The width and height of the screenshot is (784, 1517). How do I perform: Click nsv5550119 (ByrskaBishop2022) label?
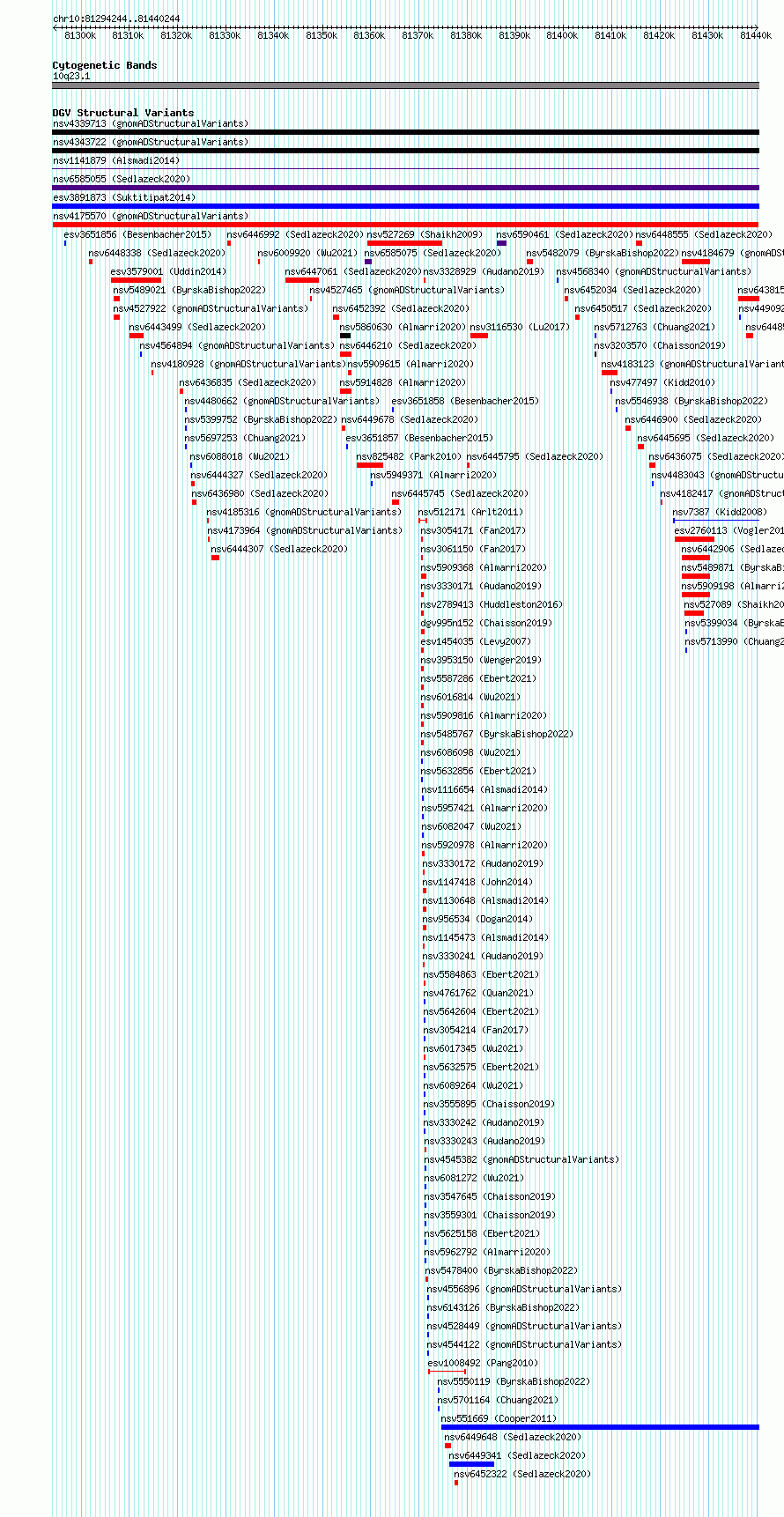coord(514,1381)
